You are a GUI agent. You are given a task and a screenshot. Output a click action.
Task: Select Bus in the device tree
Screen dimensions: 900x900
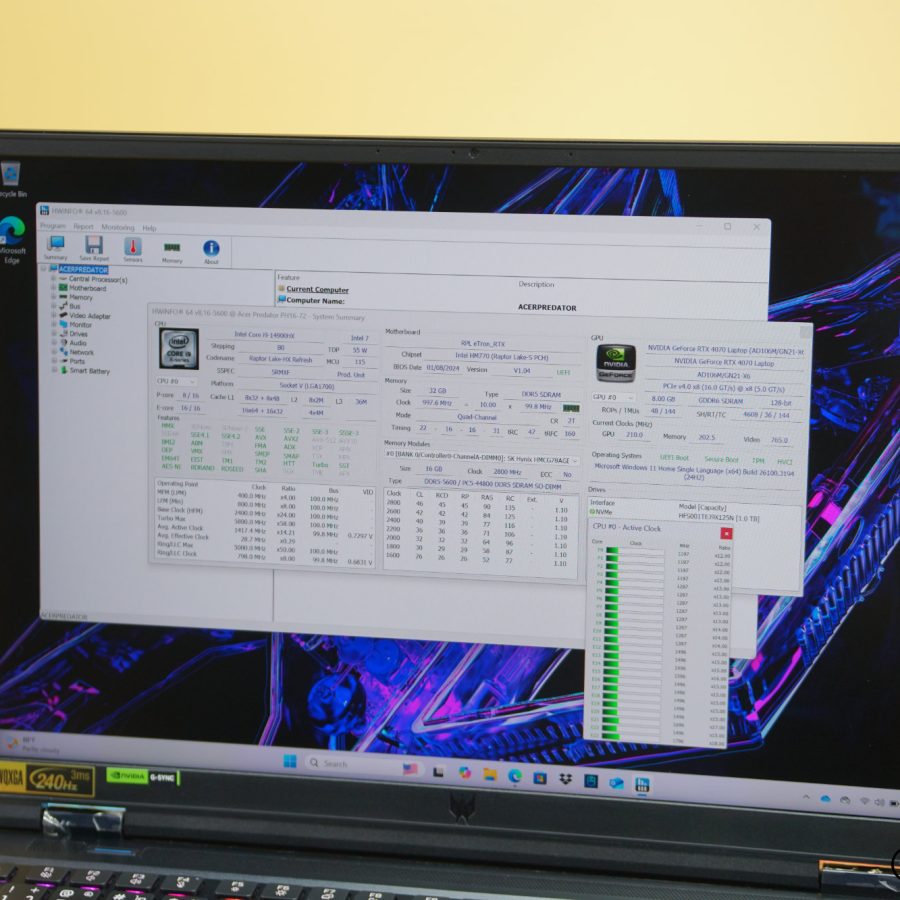pyautogui.click(x=75, y=307)
